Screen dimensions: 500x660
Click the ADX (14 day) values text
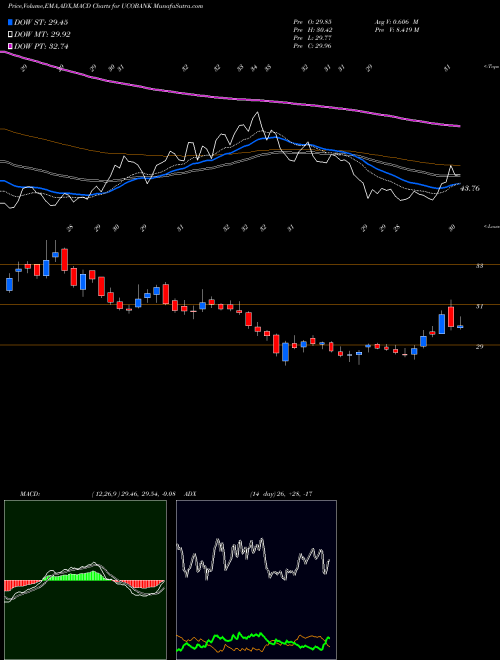pyautogui.click(x=281, y=494)
